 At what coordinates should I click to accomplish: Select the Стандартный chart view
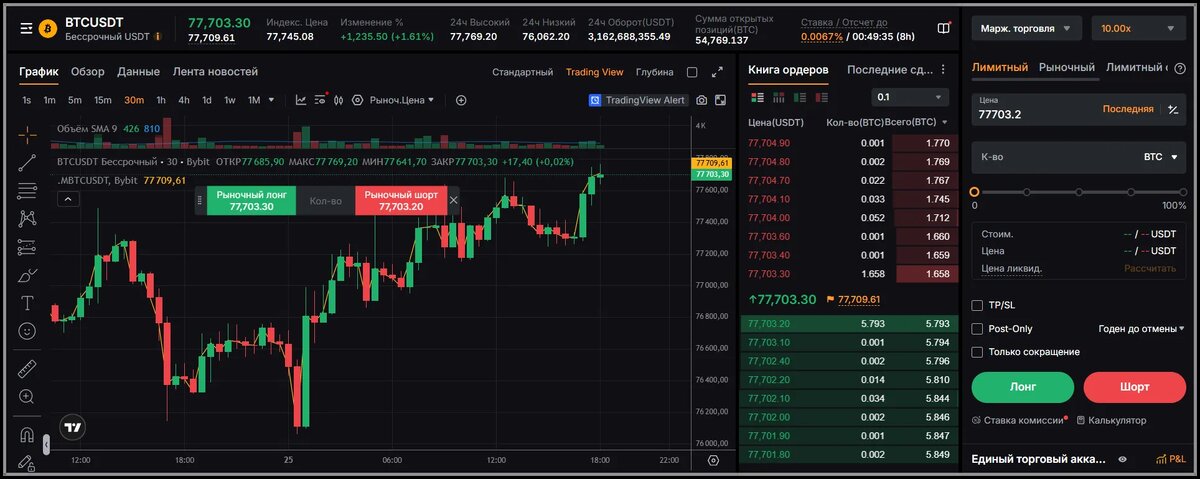523,72
